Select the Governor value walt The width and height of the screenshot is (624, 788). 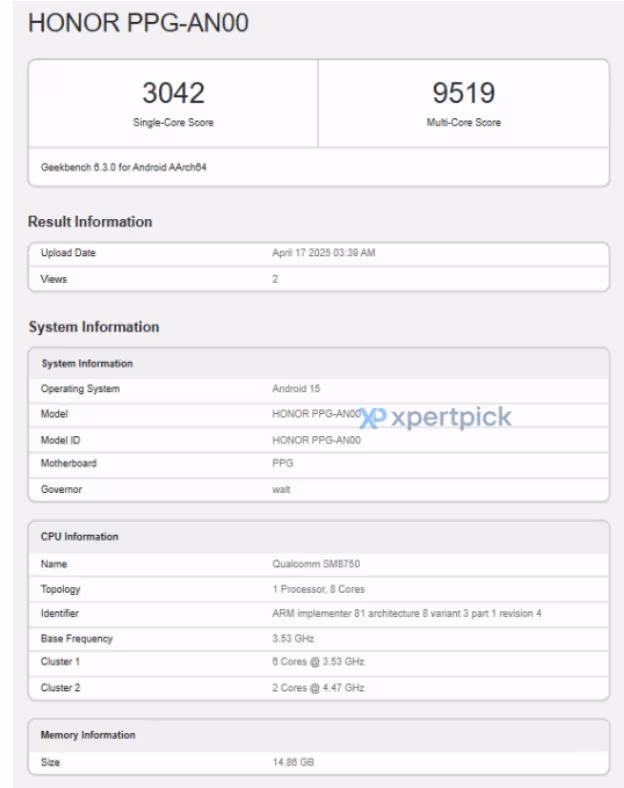tap(281, 489)
